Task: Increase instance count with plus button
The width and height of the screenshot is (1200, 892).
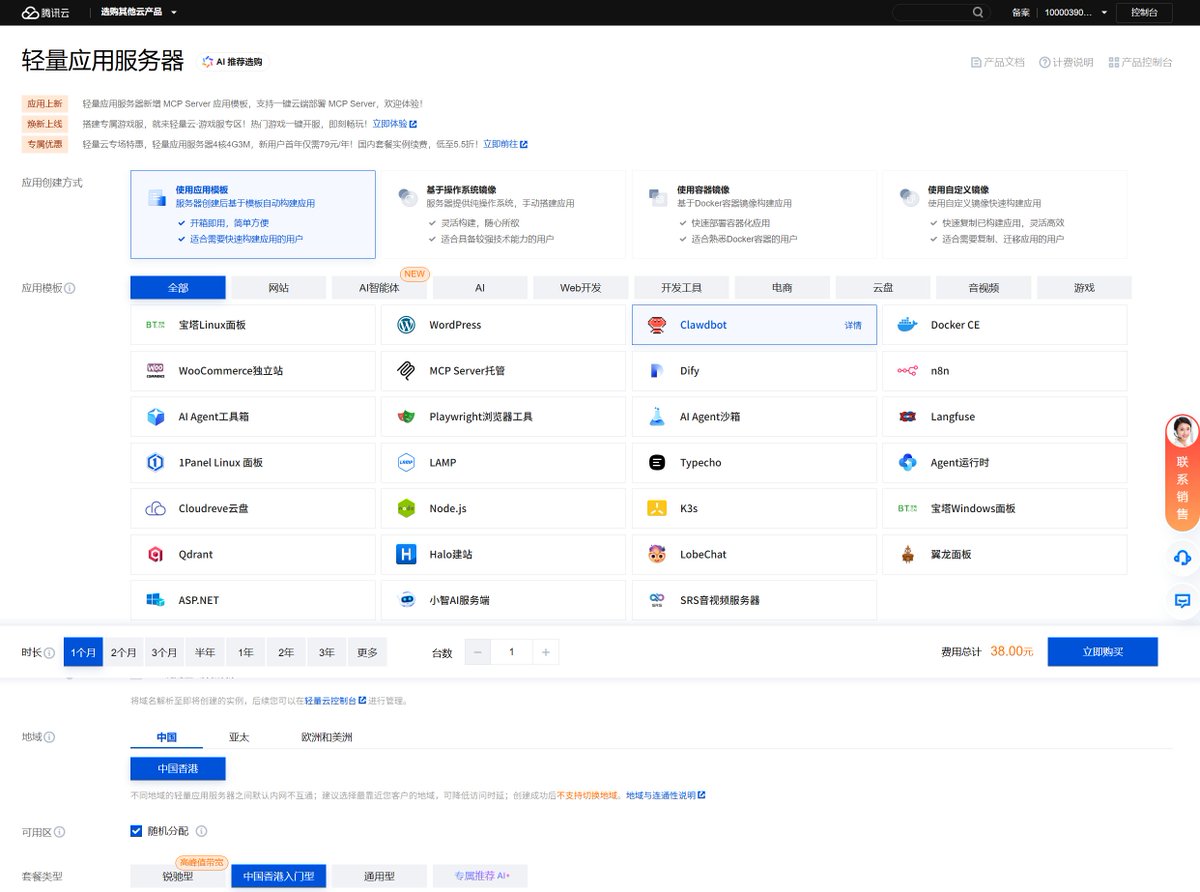Action: click(546, 652)
